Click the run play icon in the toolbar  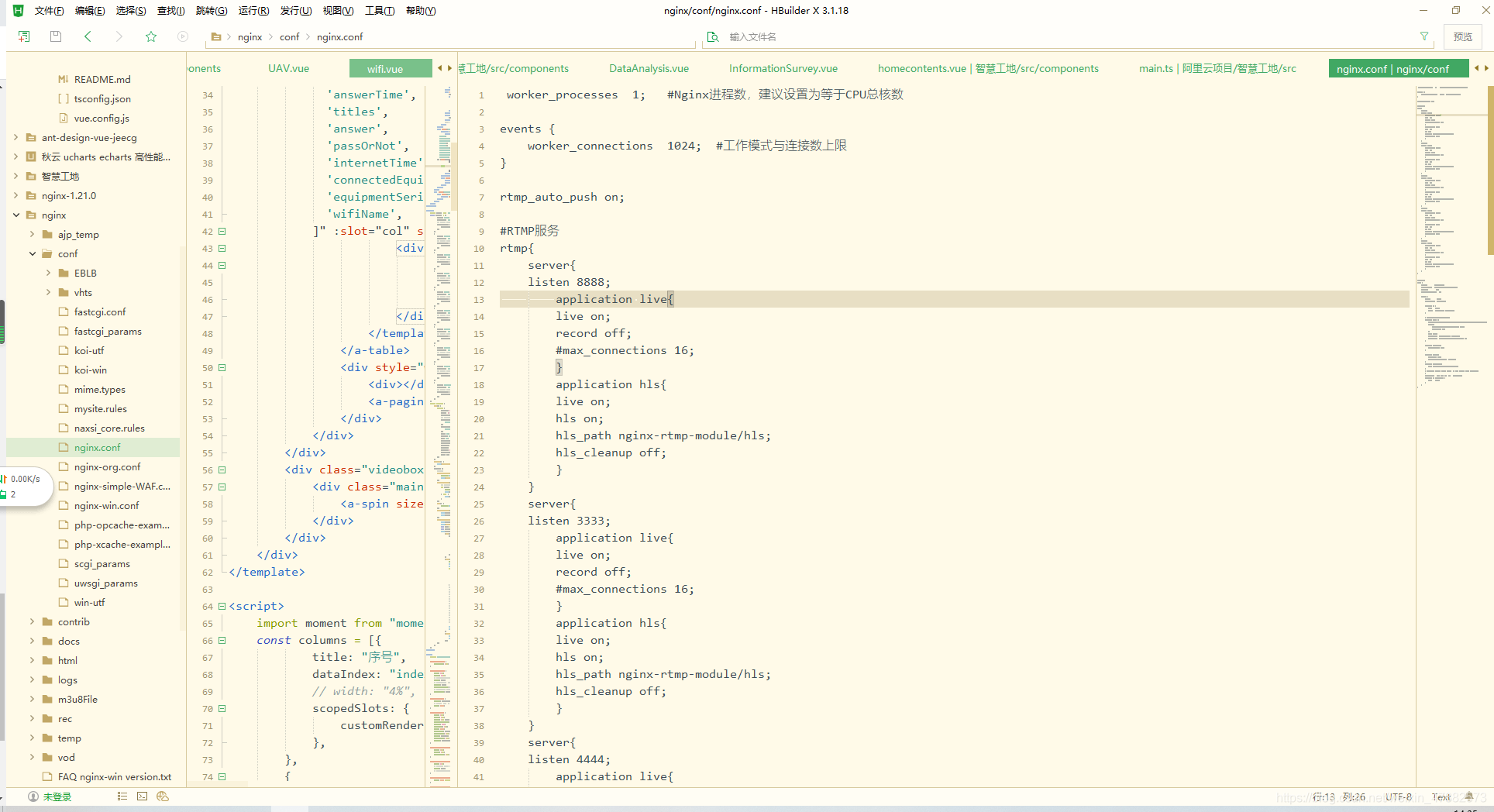coord(183,36)
